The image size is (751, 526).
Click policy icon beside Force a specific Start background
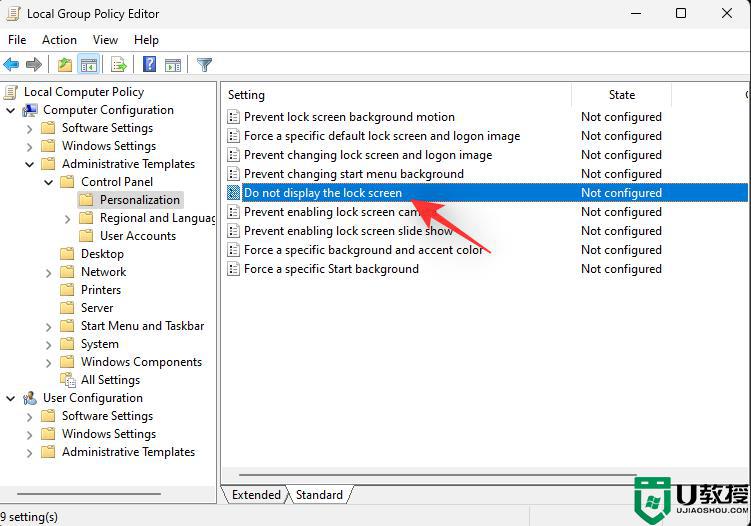pos(233,269)
